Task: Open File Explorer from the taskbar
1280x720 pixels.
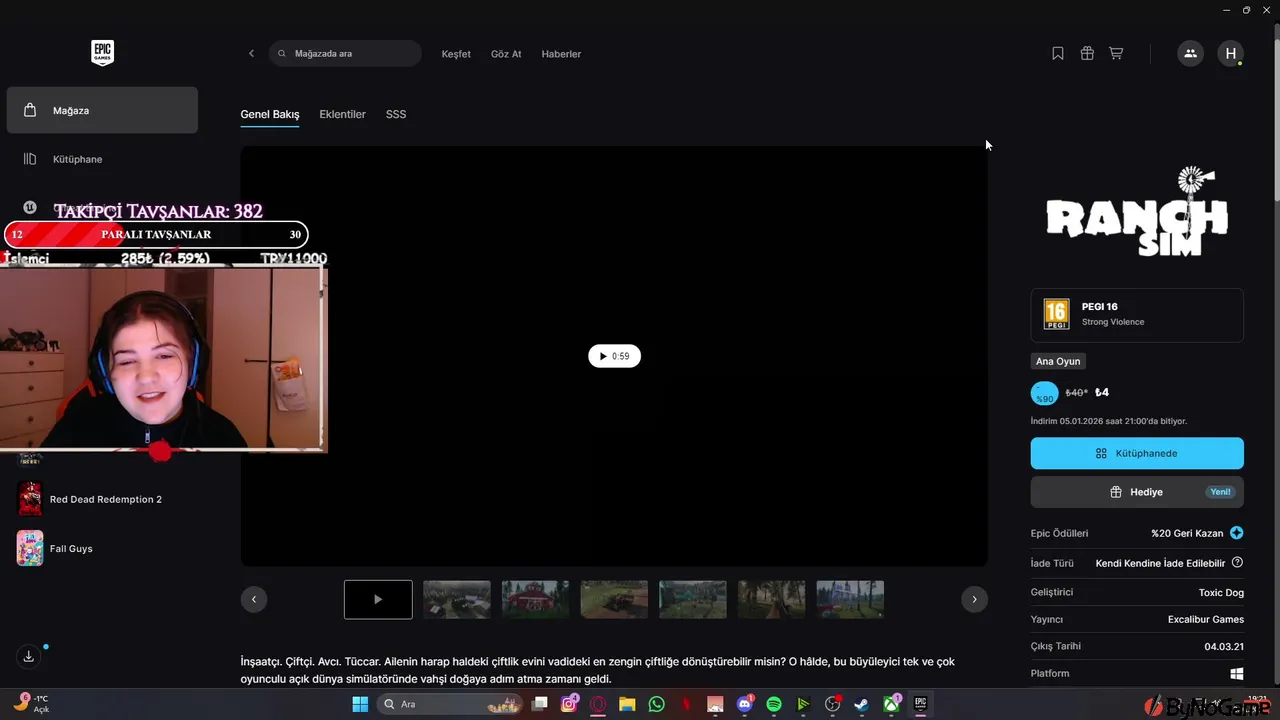Action: click(627, 704)
